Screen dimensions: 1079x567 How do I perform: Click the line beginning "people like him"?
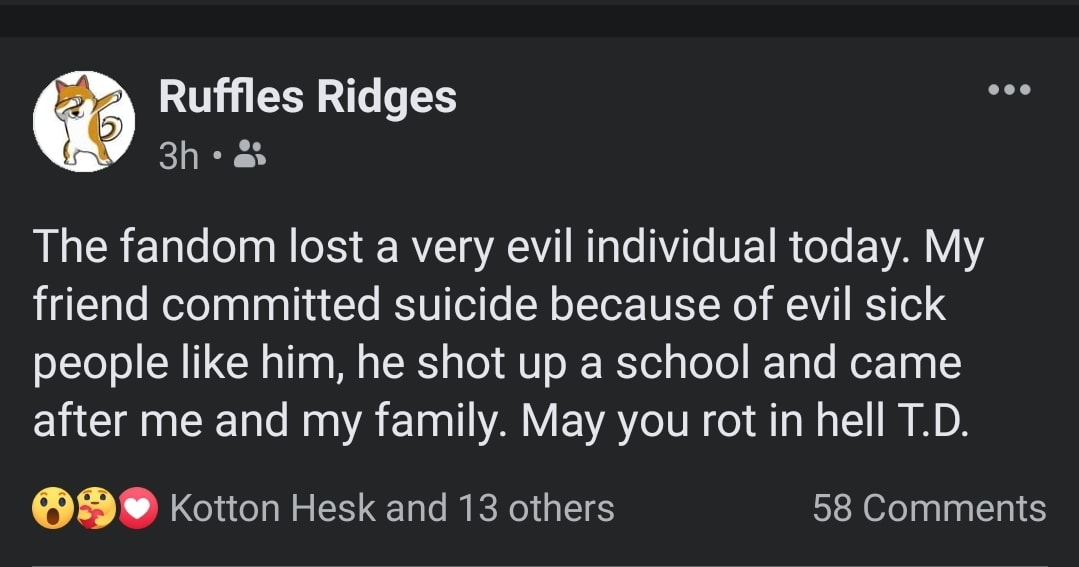497,363
